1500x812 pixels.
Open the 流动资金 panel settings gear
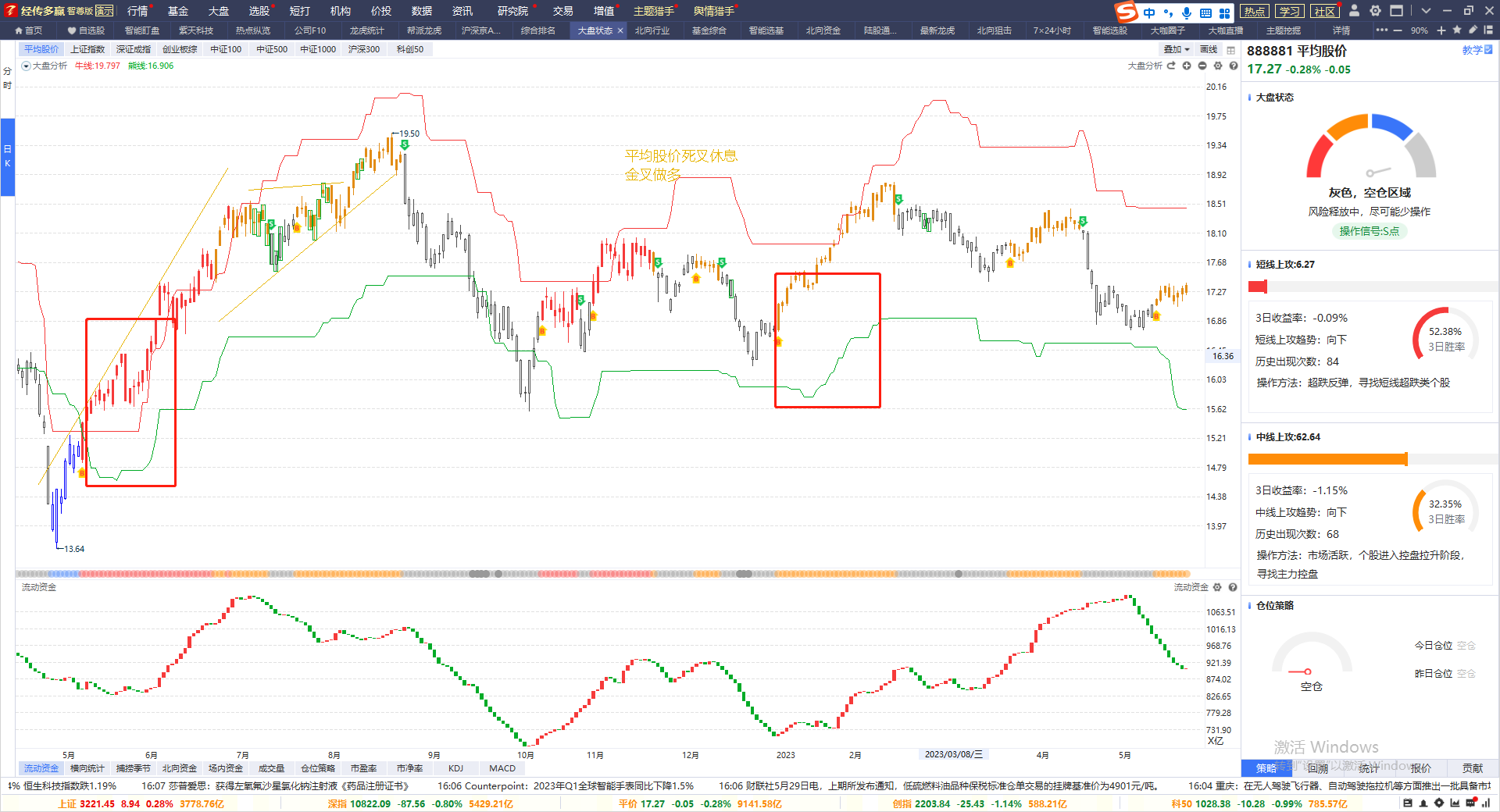(x=1216, y=587)
